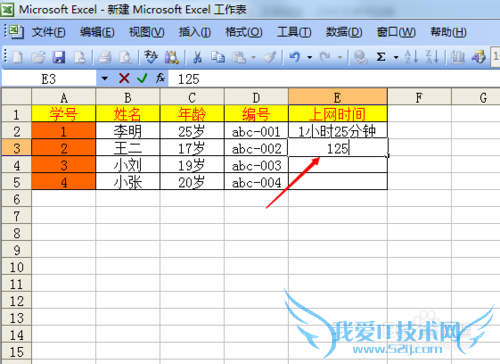
Task: Click the Select All corner button
Action: click(x=17, y=97)
